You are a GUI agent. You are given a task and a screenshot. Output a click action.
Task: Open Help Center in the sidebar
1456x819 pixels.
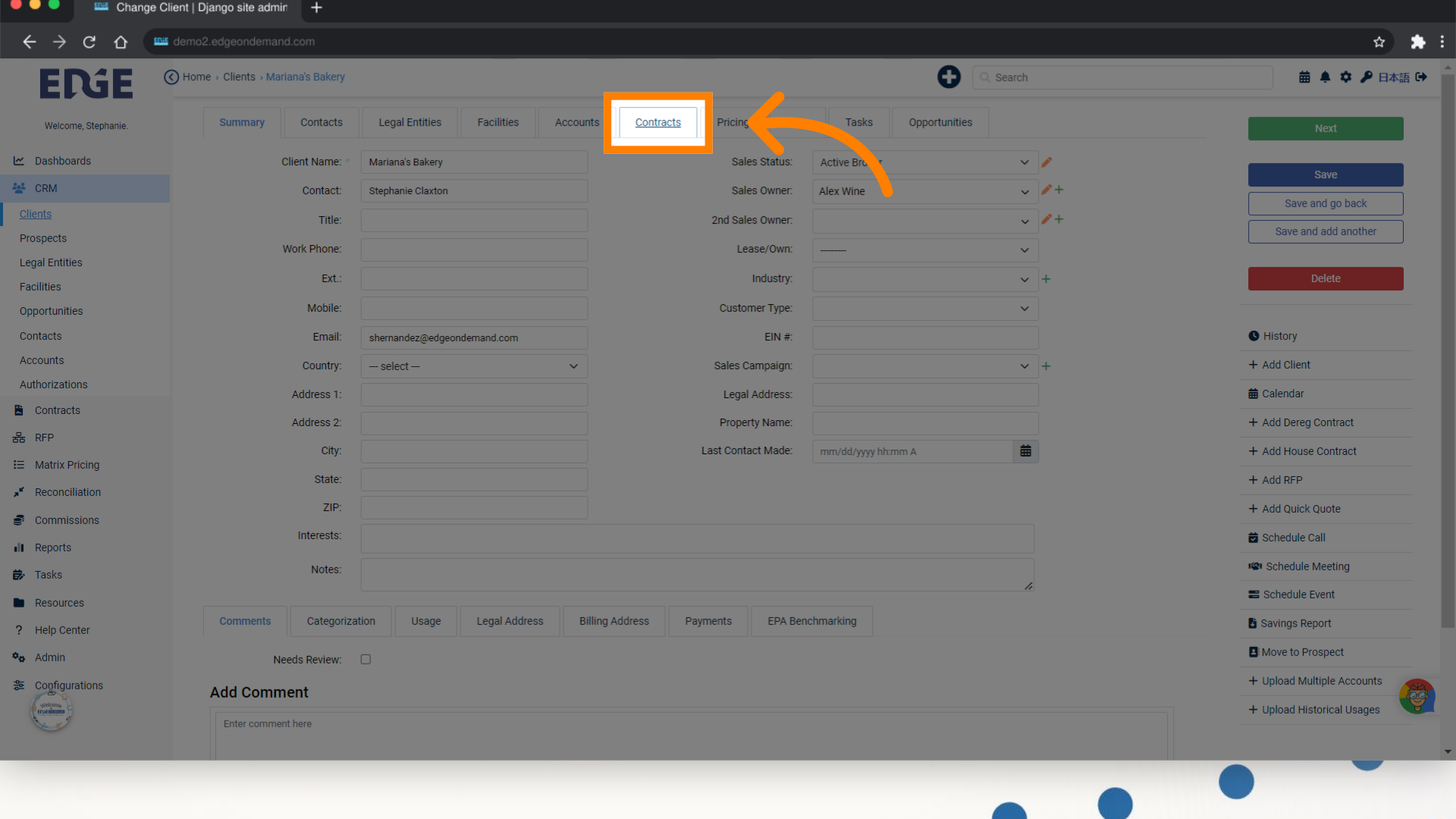[x=62, y=630]
